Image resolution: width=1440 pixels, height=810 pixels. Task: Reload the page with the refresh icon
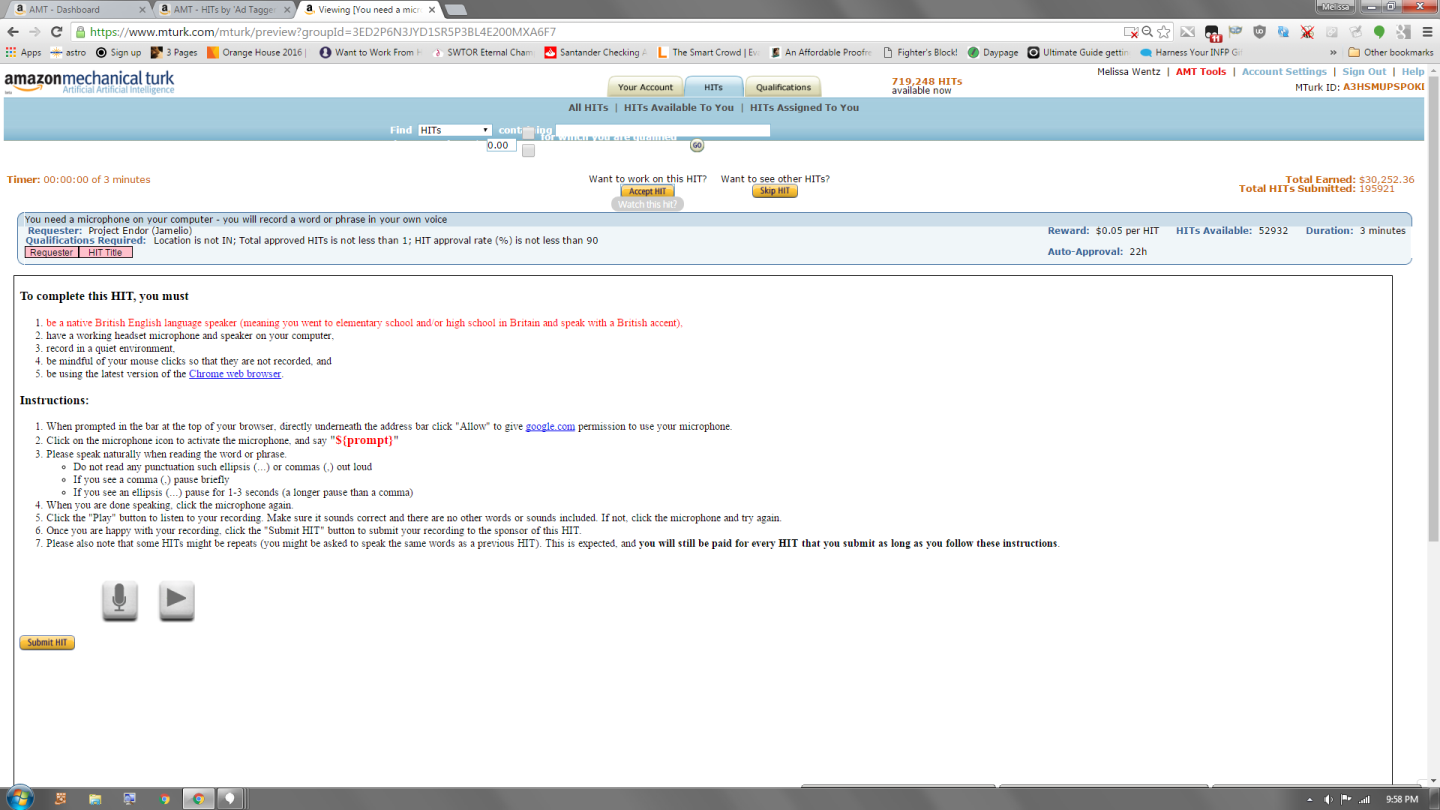click(x=58, y=32)
